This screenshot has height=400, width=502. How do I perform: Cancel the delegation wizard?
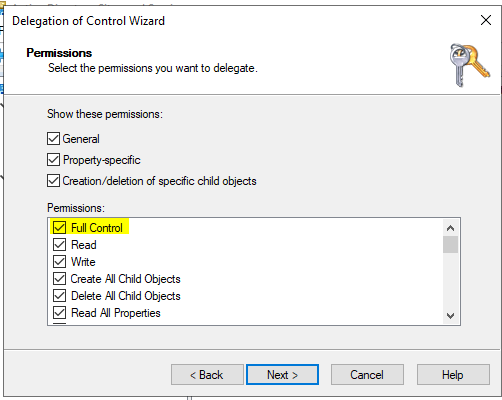tap(367, 375)
